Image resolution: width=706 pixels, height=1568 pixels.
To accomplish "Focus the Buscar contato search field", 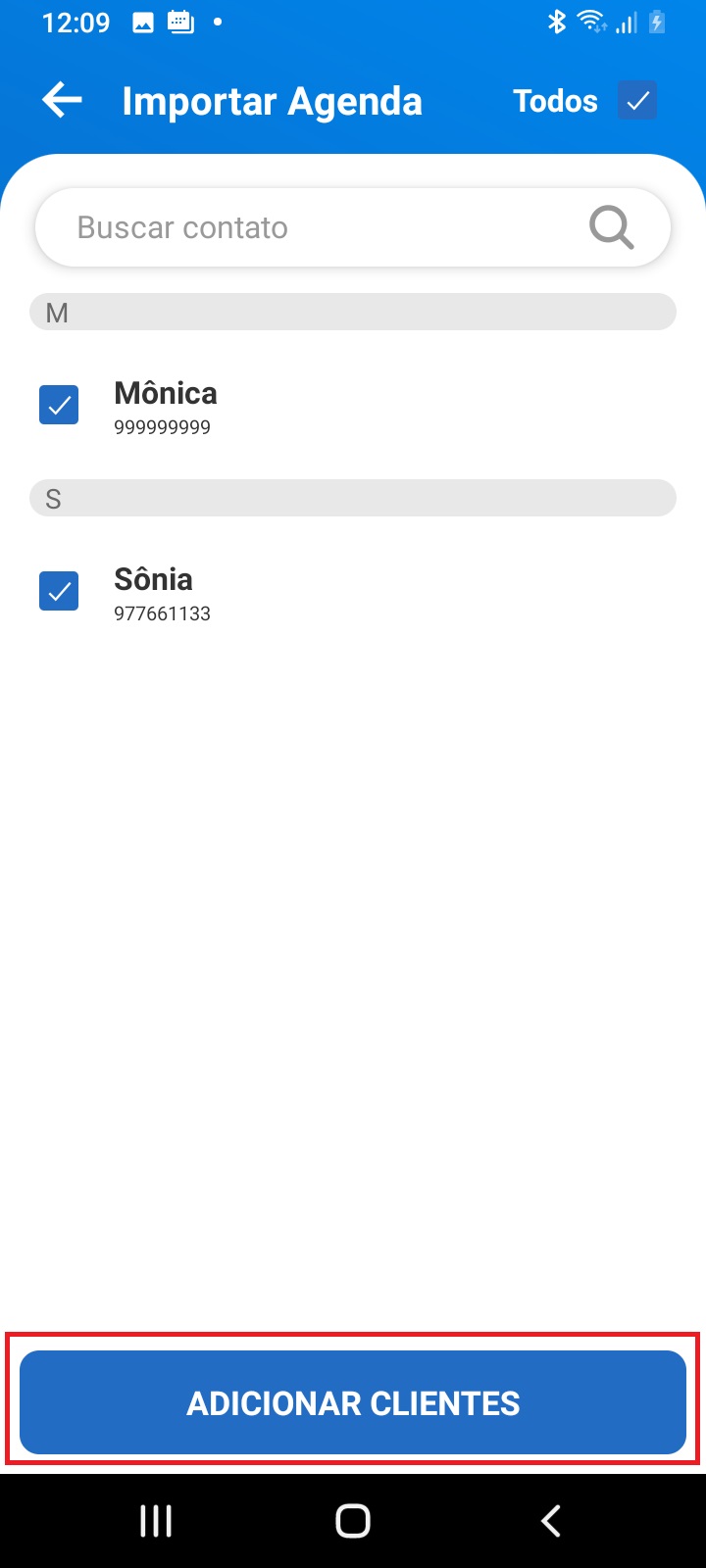I will click(353, 227).
